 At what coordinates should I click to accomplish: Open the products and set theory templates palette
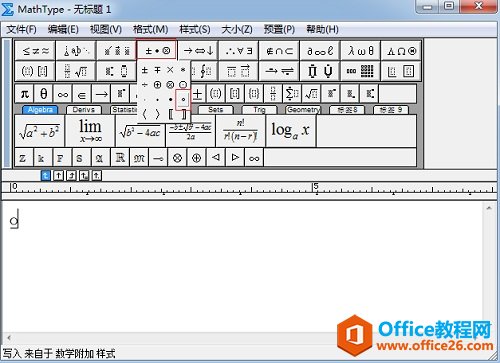(320, 71)
